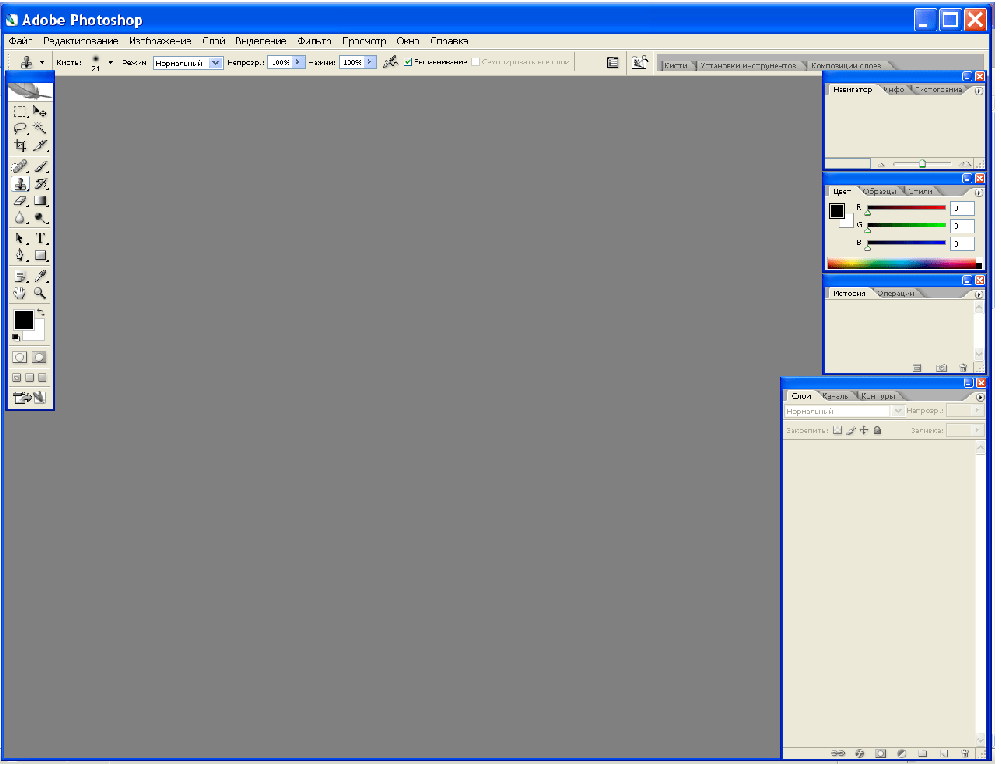The height and width of the screenshot is (764, 1001).
Task: Open the Navigator panel flyout menu
Action: (x=979, y=91)
